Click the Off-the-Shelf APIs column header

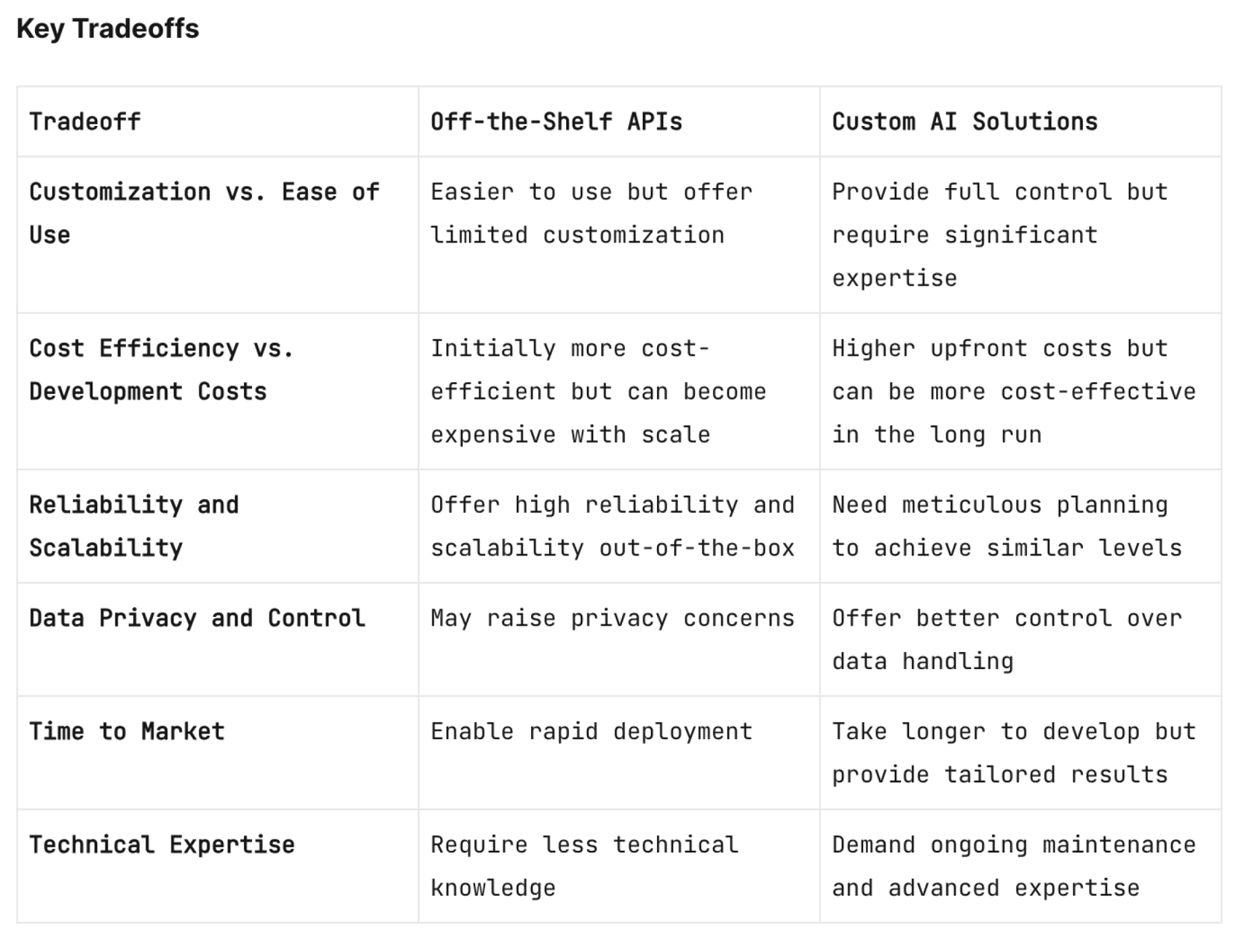[x=619, y=121]
